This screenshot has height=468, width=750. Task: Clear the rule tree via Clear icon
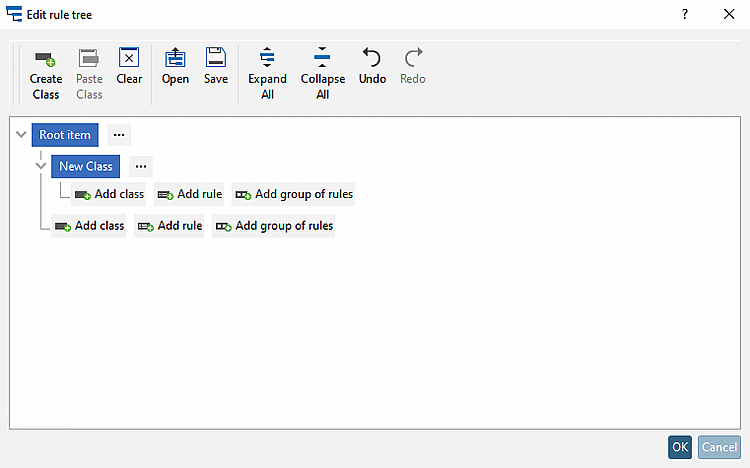point(129,66)
